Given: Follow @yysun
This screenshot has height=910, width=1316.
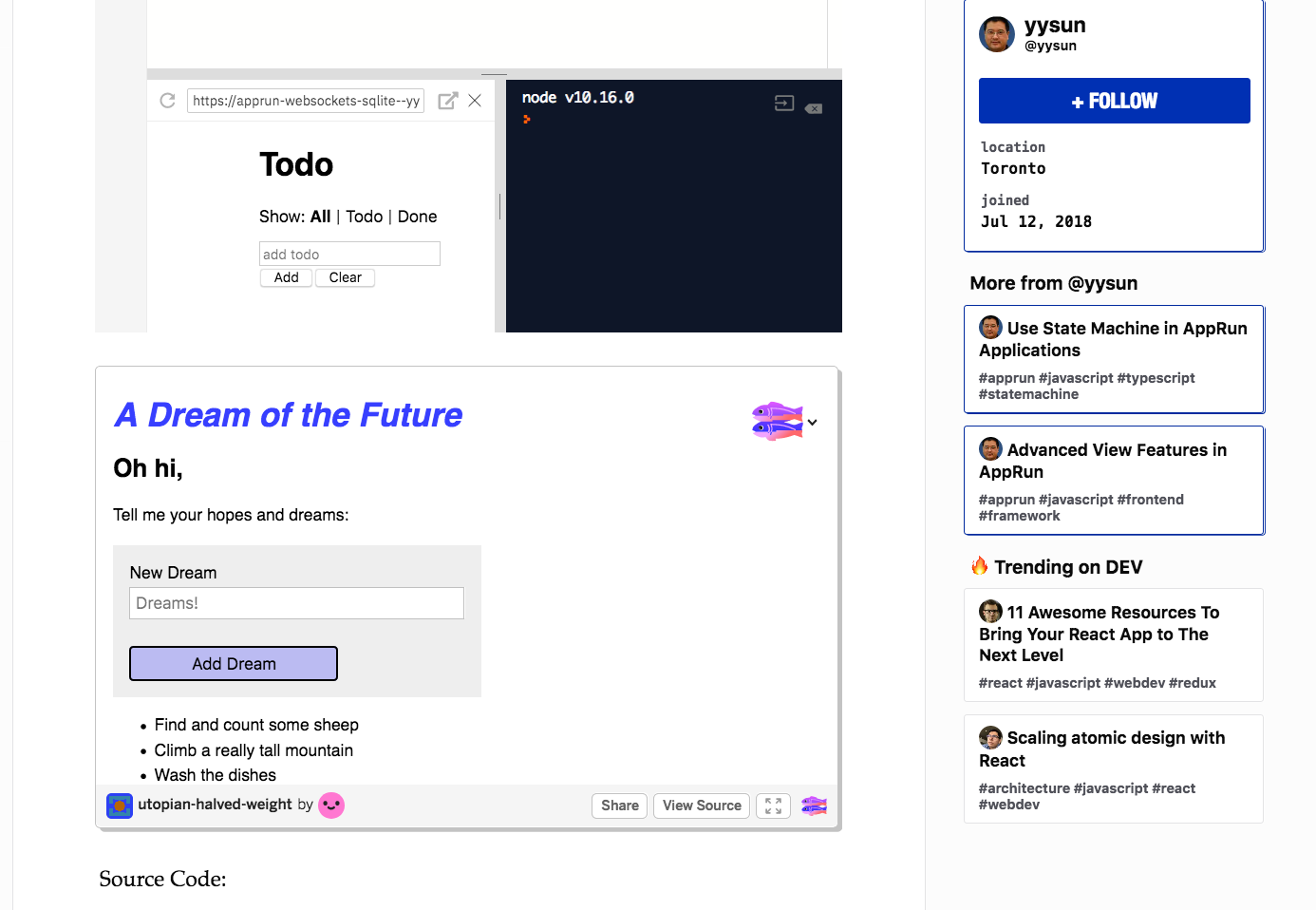Looking at the screenshot, I should [x=1114, y=100].
